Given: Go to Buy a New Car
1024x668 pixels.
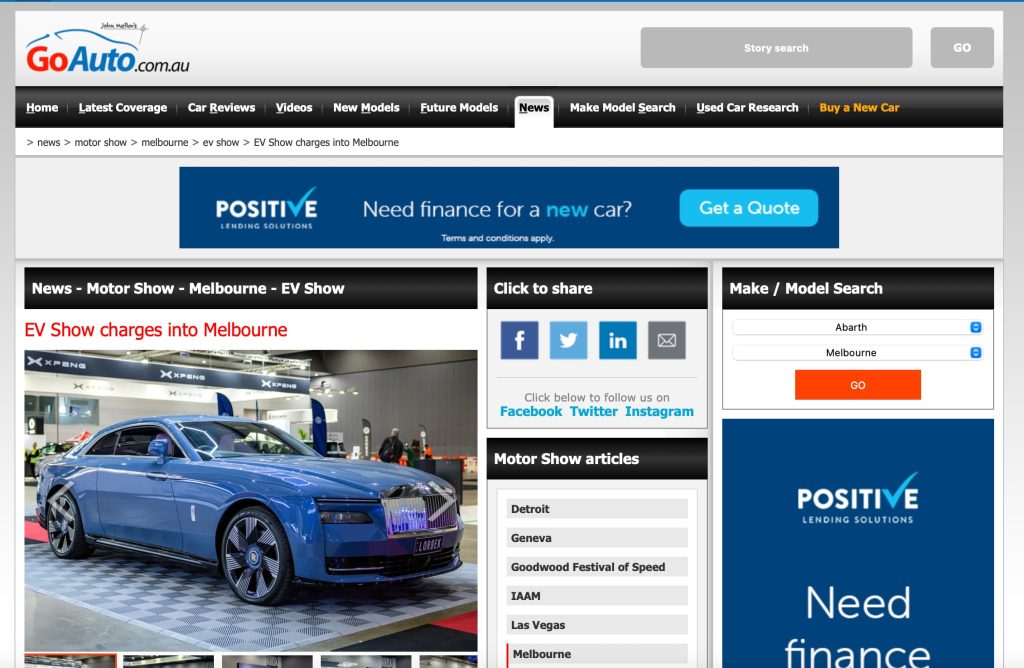Looking at the screenshot, I should (x=859, y=108).
